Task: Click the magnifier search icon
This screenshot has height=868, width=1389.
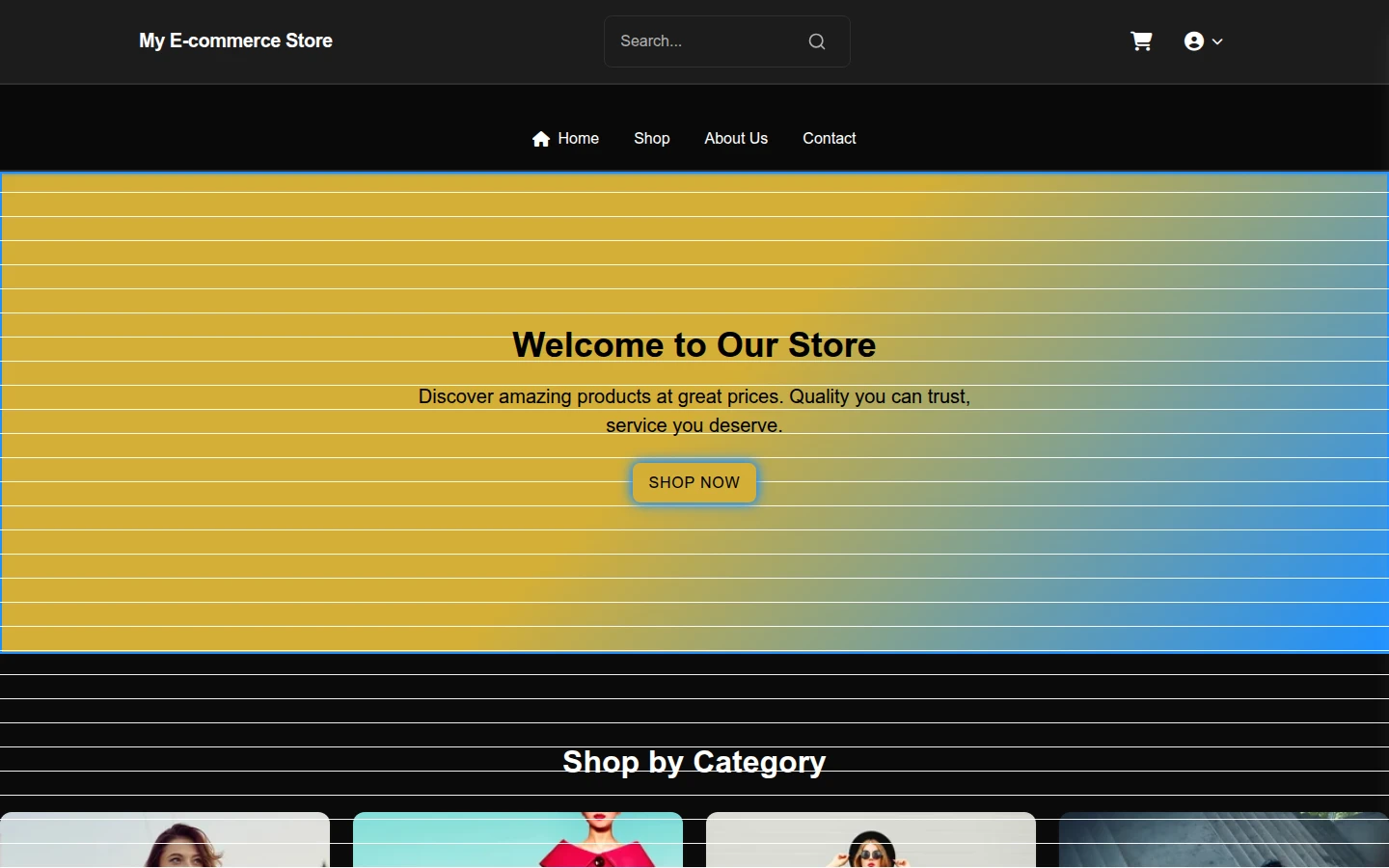Action: pyautogui.click(x=817, y=41)
